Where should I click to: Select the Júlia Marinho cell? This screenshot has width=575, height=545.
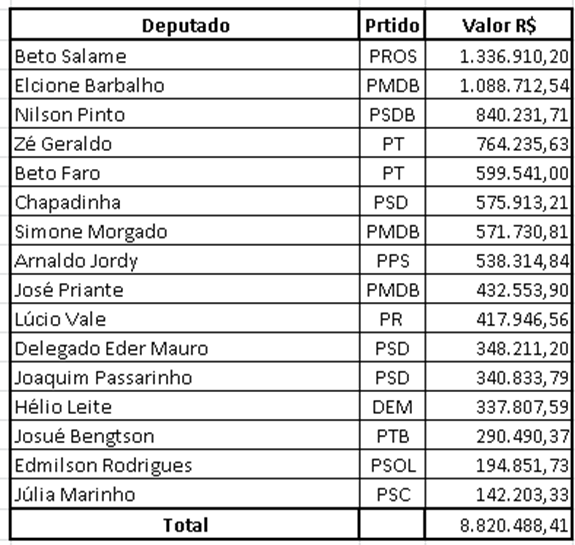[x=185, y=494]
